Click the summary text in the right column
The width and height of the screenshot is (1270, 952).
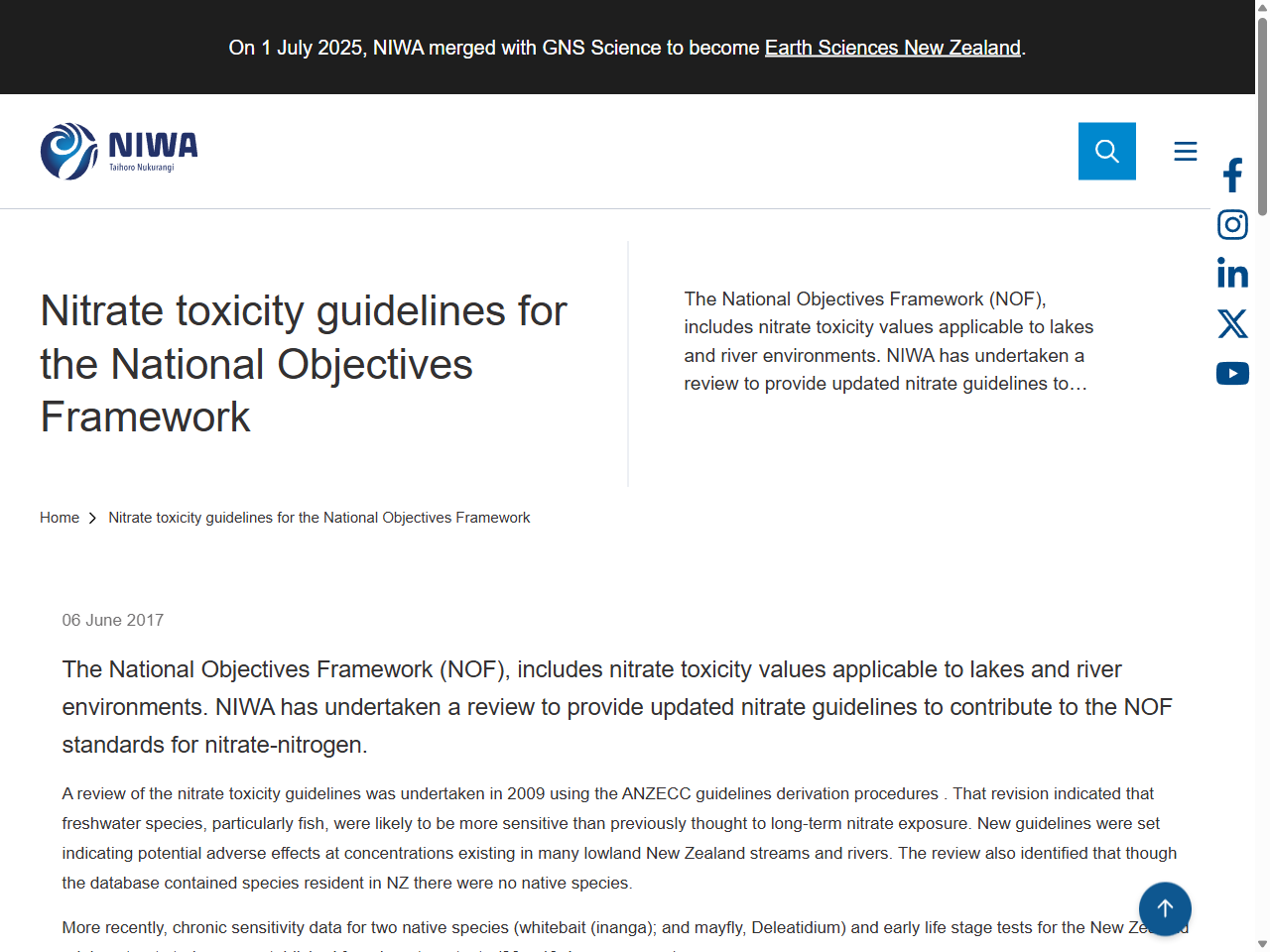click(x=888, y=340)
